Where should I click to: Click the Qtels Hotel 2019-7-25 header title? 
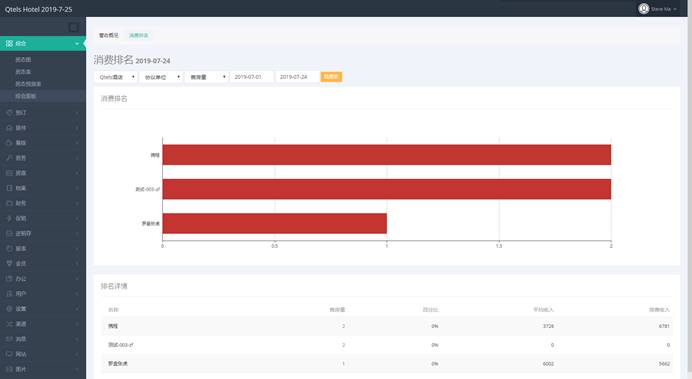click(38, 9)
